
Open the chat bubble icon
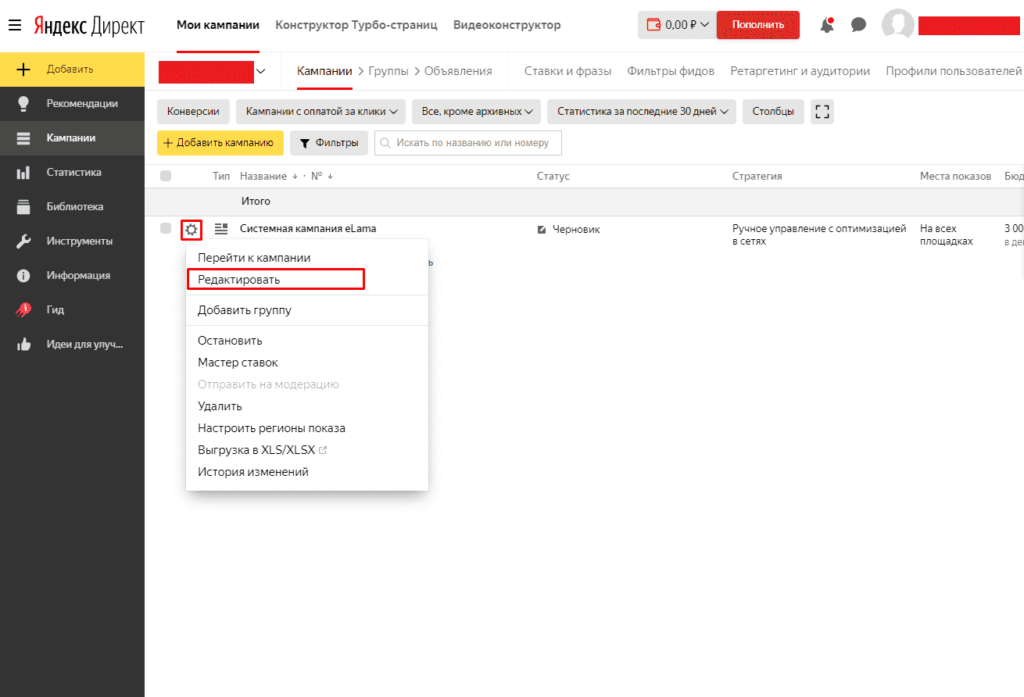tap(858, 25)
